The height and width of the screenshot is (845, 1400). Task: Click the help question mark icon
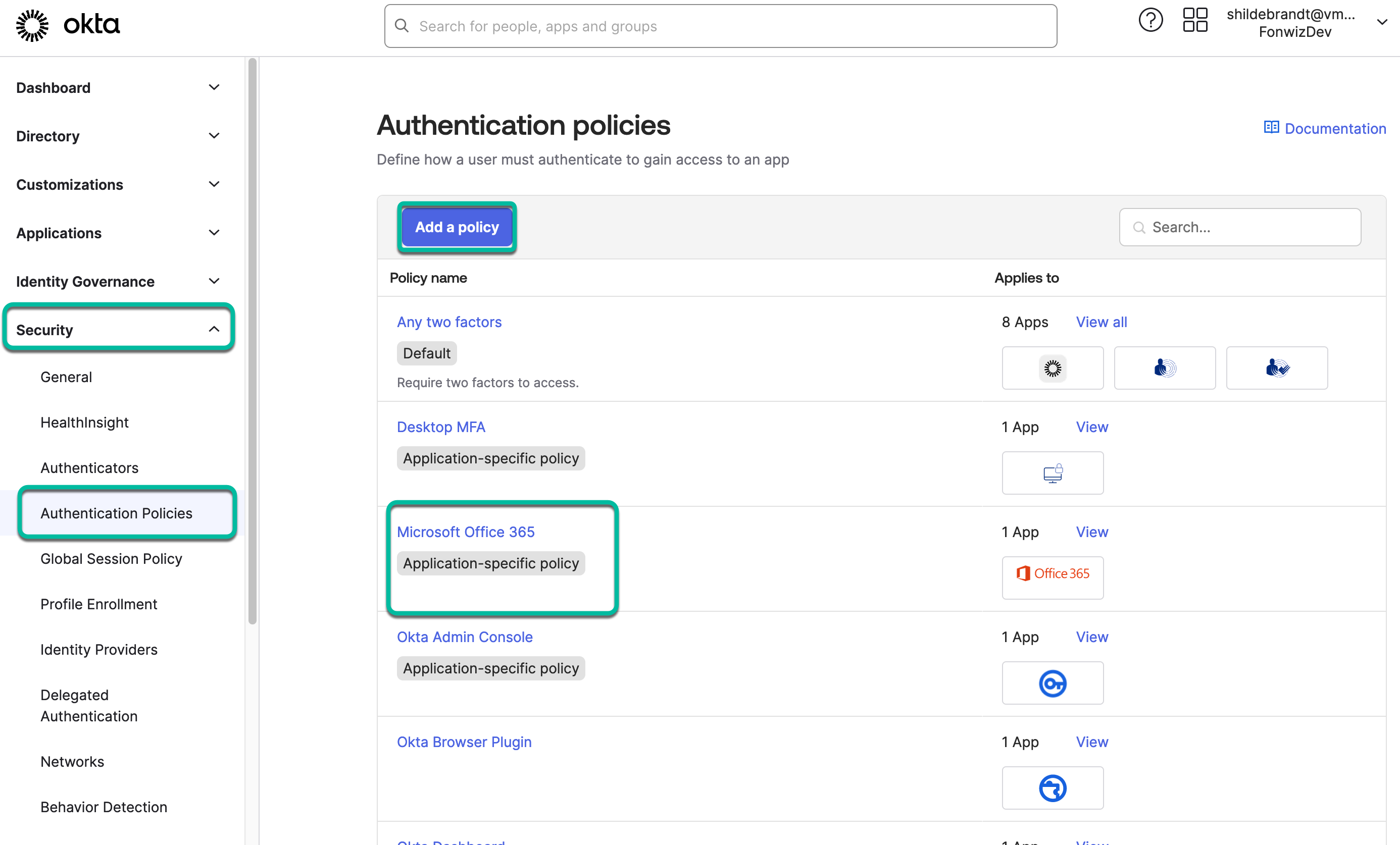pos(1150,22)
